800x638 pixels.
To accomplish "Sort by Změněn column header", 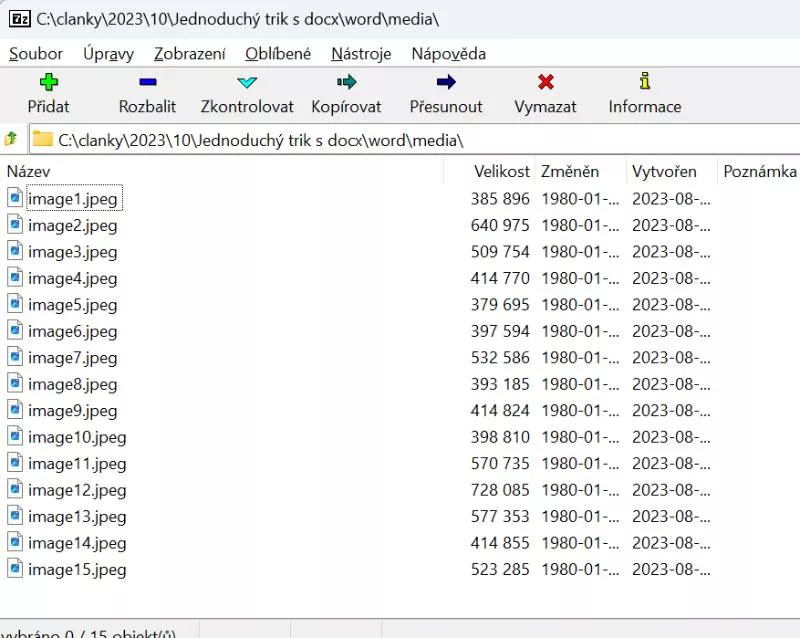I will (570, 171).
